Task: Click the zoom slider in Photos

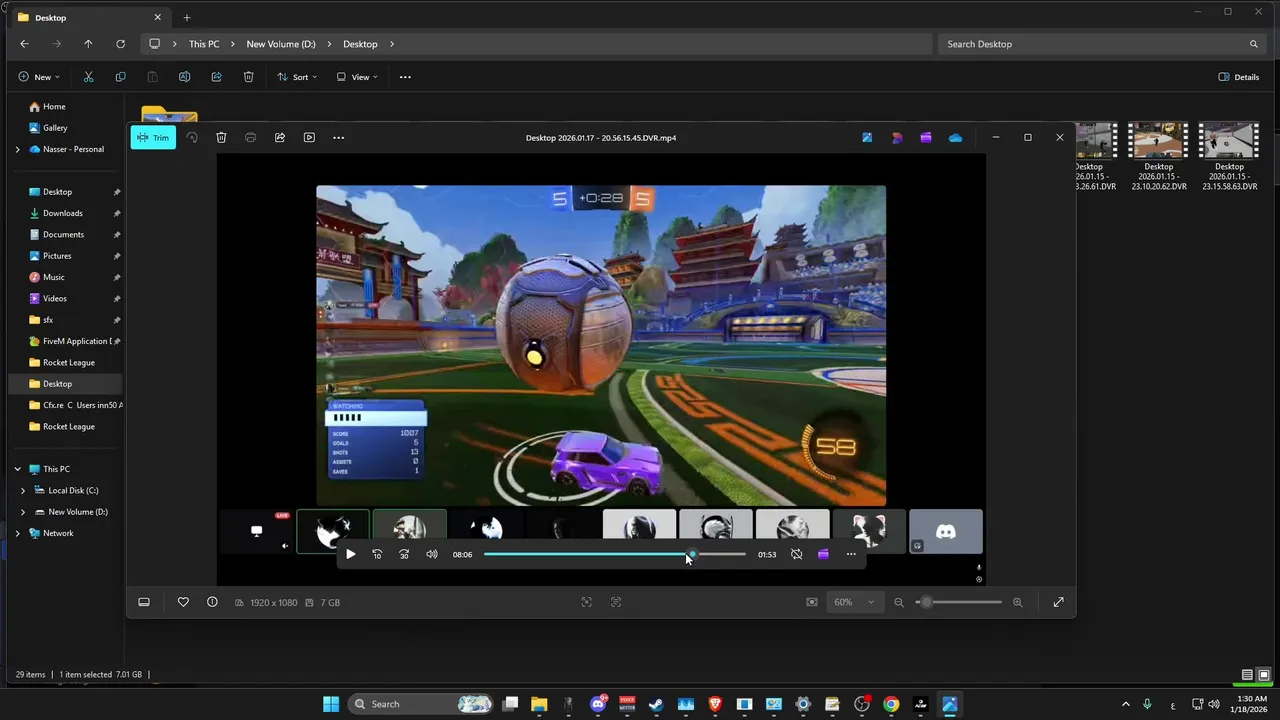Action: point(958,602)
